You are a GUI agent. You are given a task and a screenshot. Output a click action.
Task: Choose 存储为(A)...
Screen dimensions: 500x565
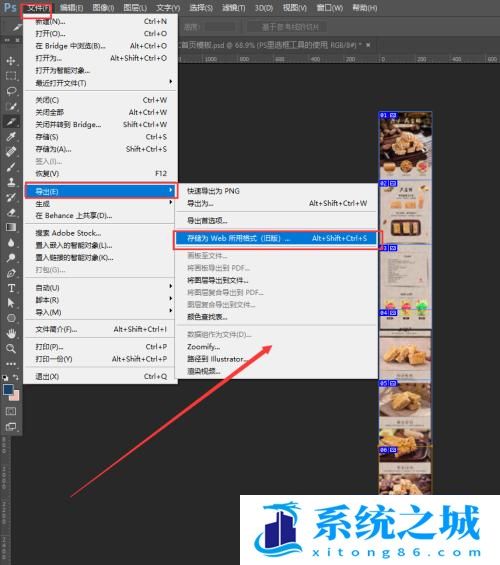(101, 149)
